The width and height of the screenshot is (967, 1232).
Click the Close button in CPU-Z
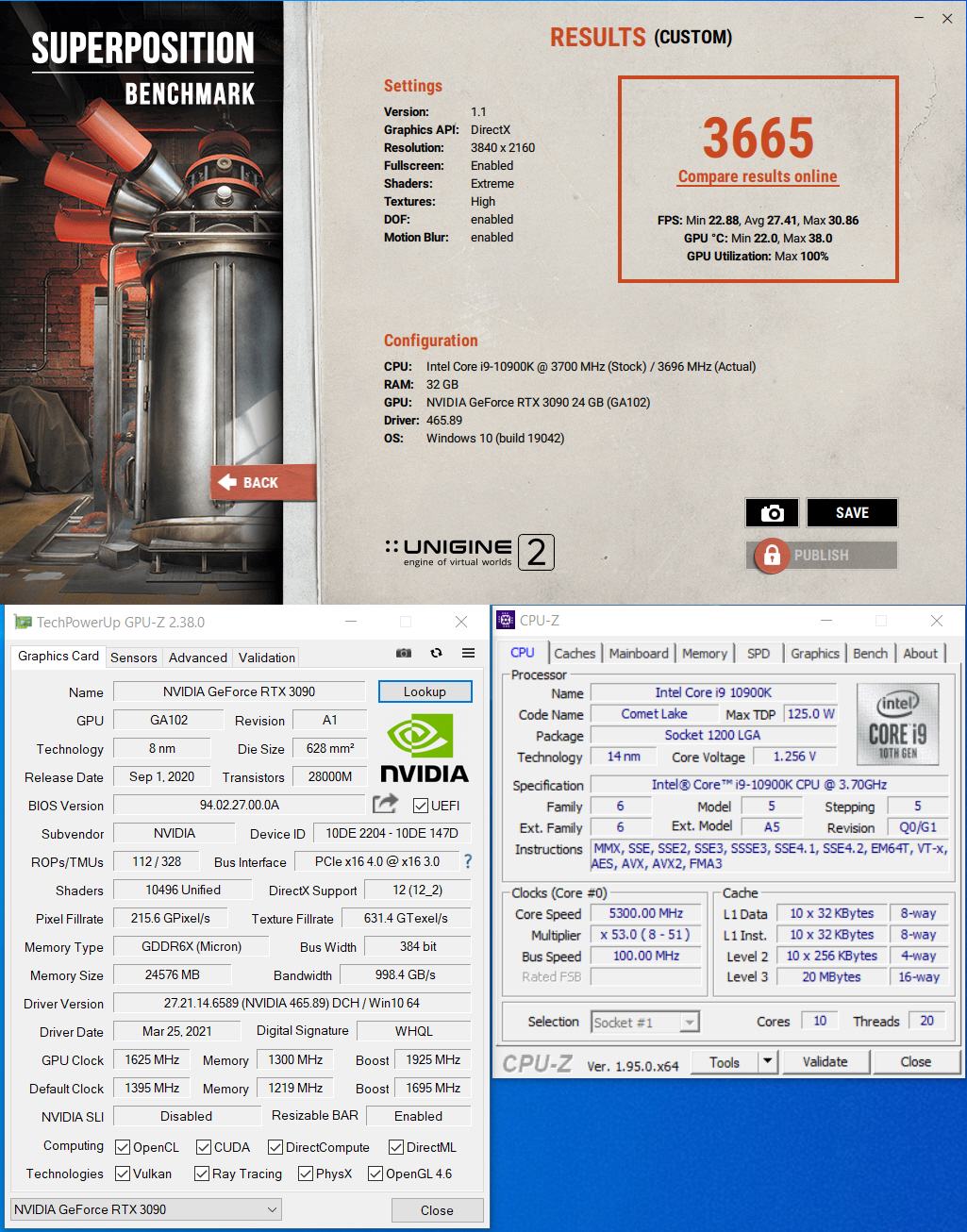915,1061
